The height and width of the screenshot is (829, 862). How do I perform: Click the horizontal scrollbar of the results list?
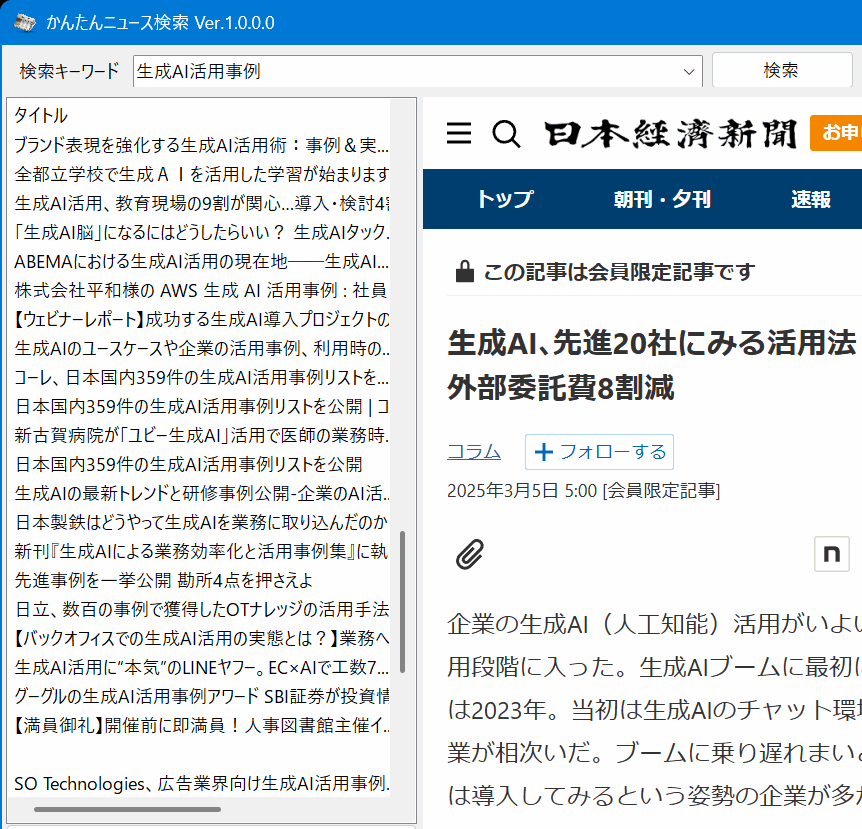coord(128,809)
